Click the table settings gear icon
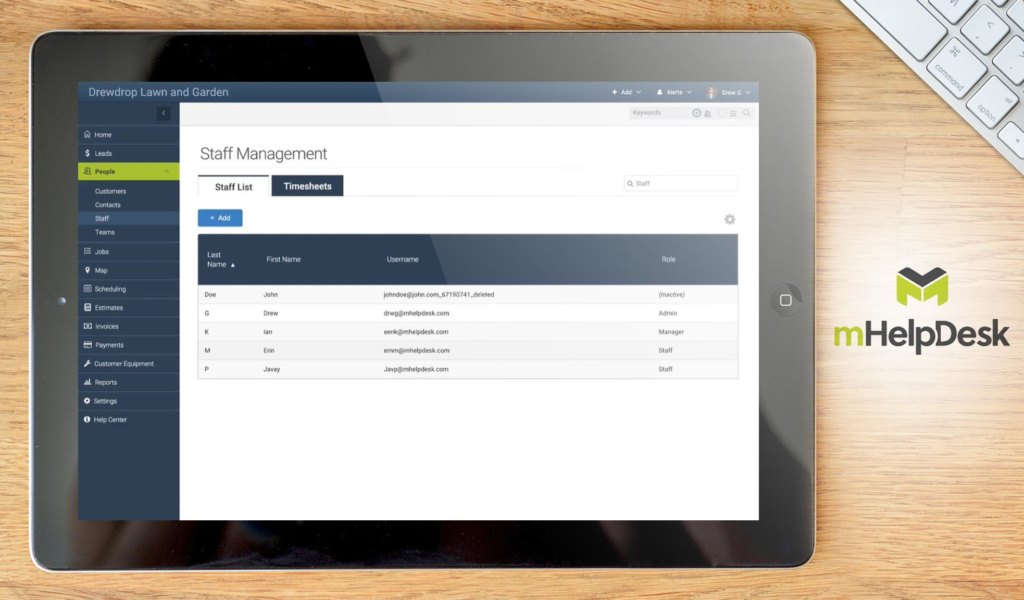This screenshot has height=600, width=1024. click(x=729, y=220)
